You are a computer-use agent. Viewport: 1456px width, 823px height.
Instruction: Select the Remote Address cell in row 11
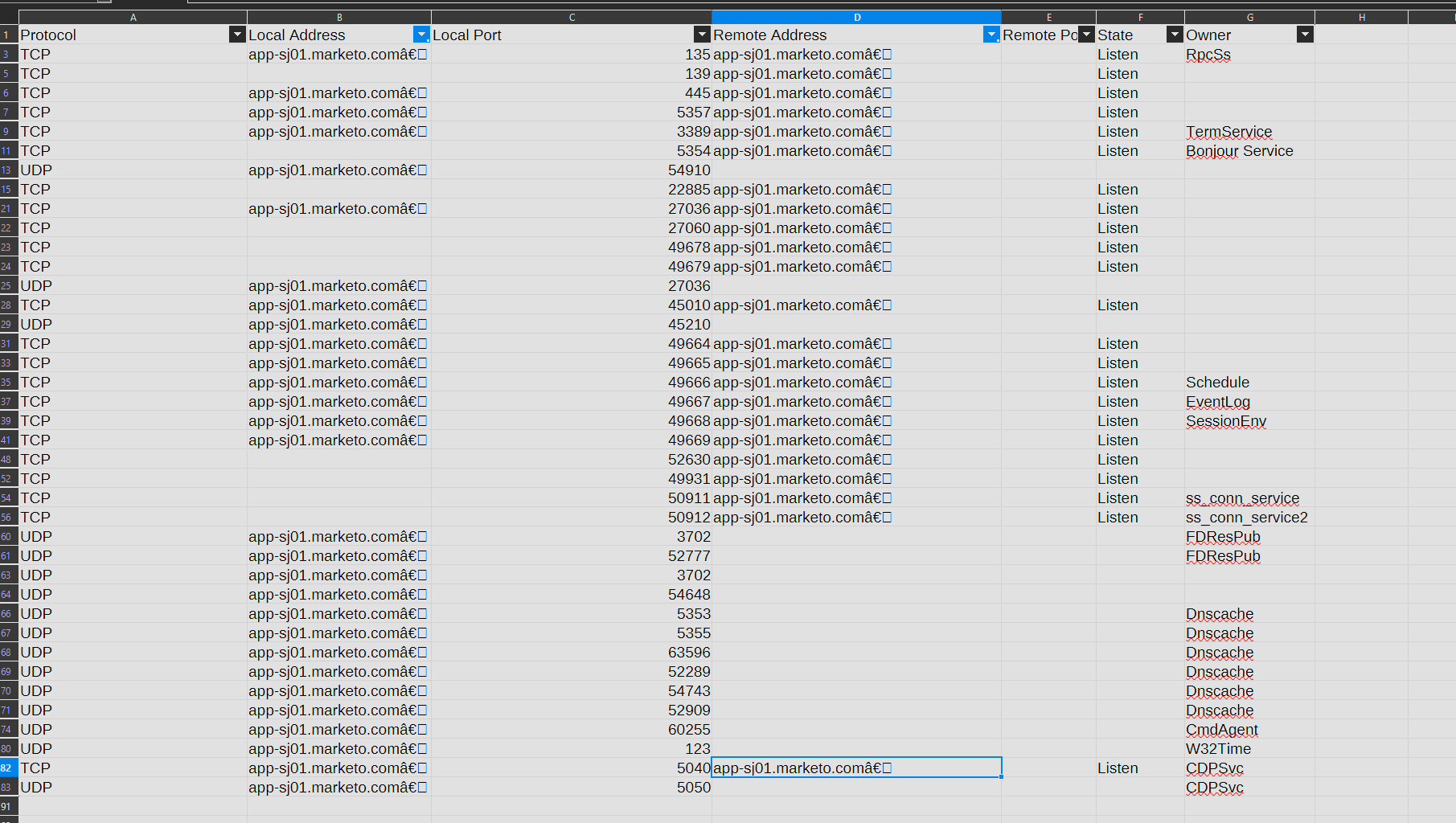[856, 151]
